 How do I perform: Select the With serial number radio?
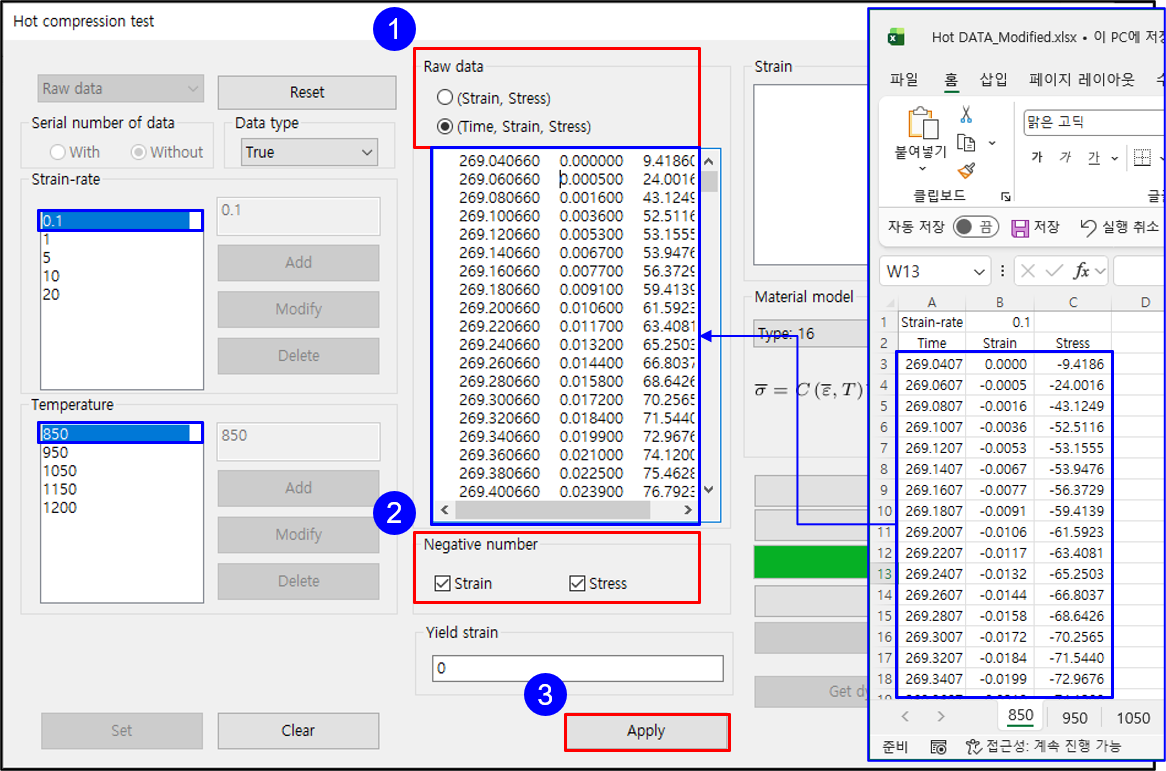point(57,152)
